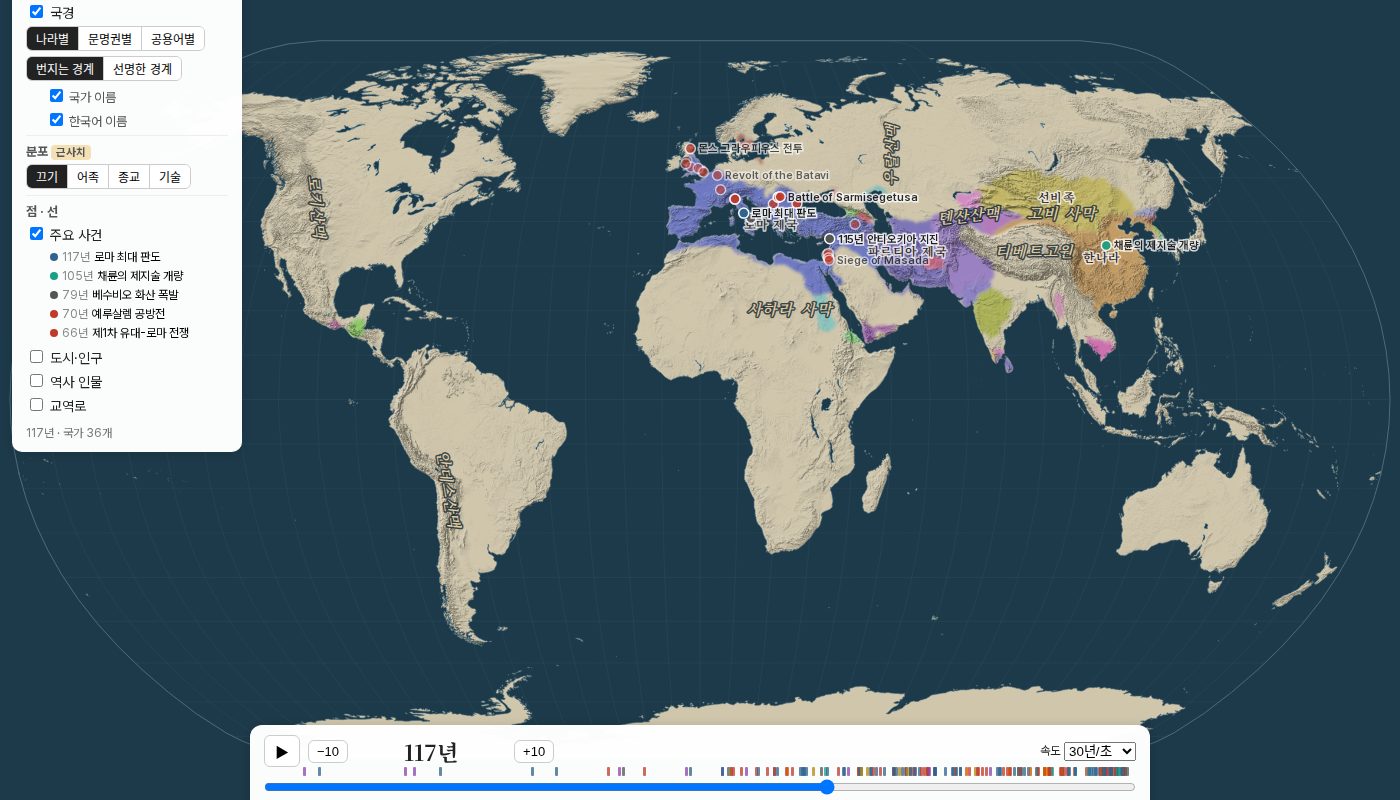
Task: Open the 속도 speed dropdown
Action: (x=1100, y=751)
